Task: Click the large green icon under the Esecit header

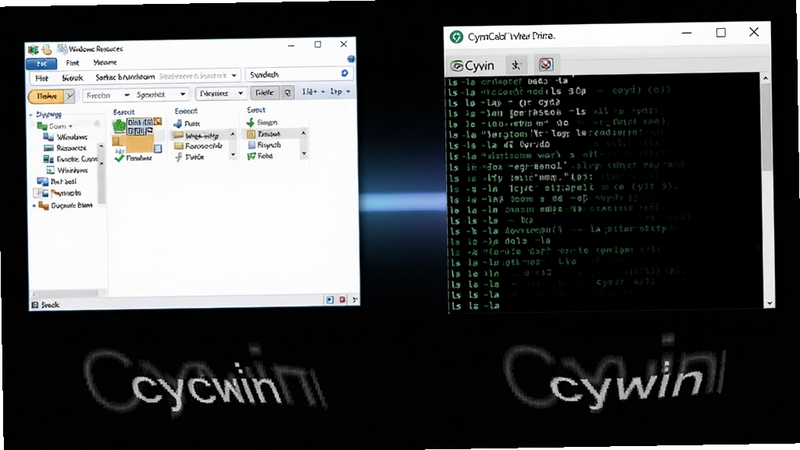Action: (x=119, y=126)
